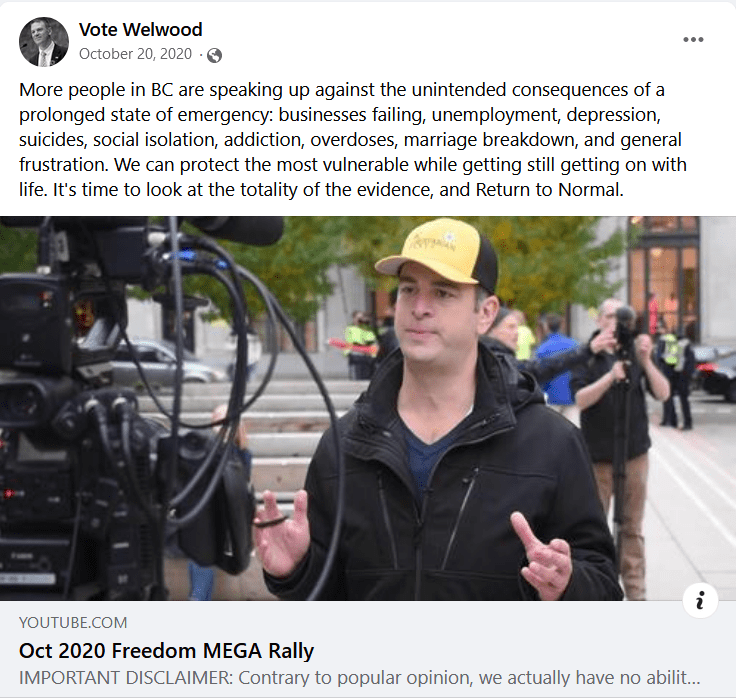Click the YOUTUBE.COM source label
This screenshot has height=699, width=736.
click(x=73, y=622)
